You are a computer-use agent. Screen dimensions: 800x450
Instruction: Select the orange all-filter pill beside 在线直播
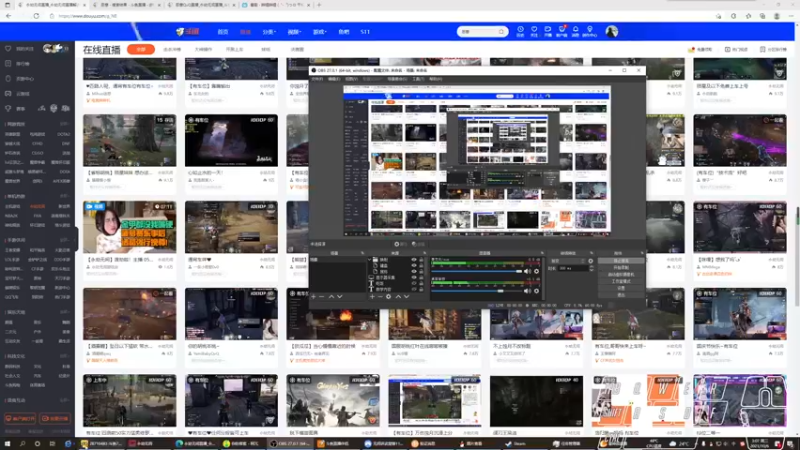pyautogui.click(x=141, y=49)
